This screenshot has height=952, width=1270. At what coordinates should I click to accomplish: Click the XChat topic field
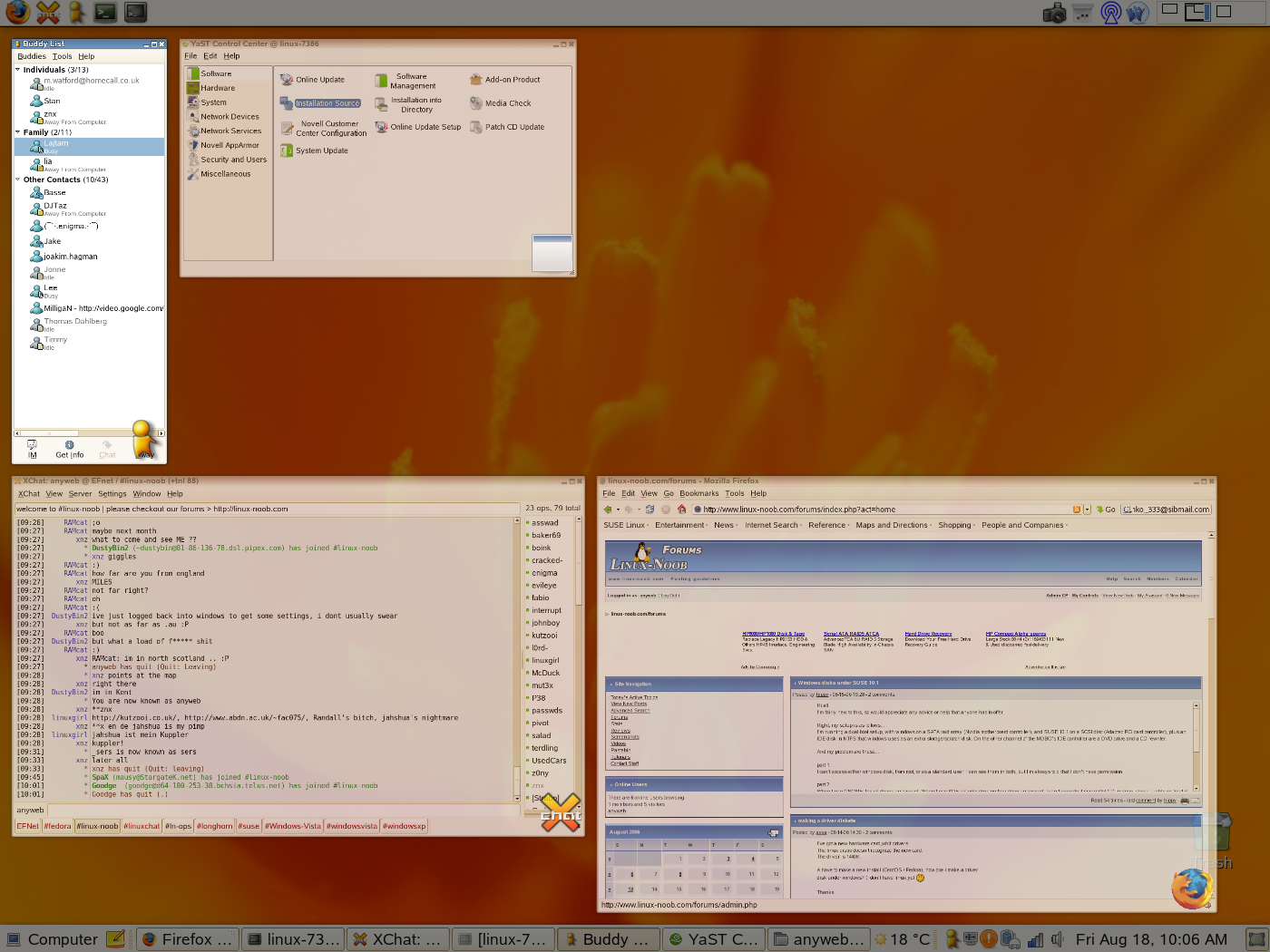click(x=268, y=509)
